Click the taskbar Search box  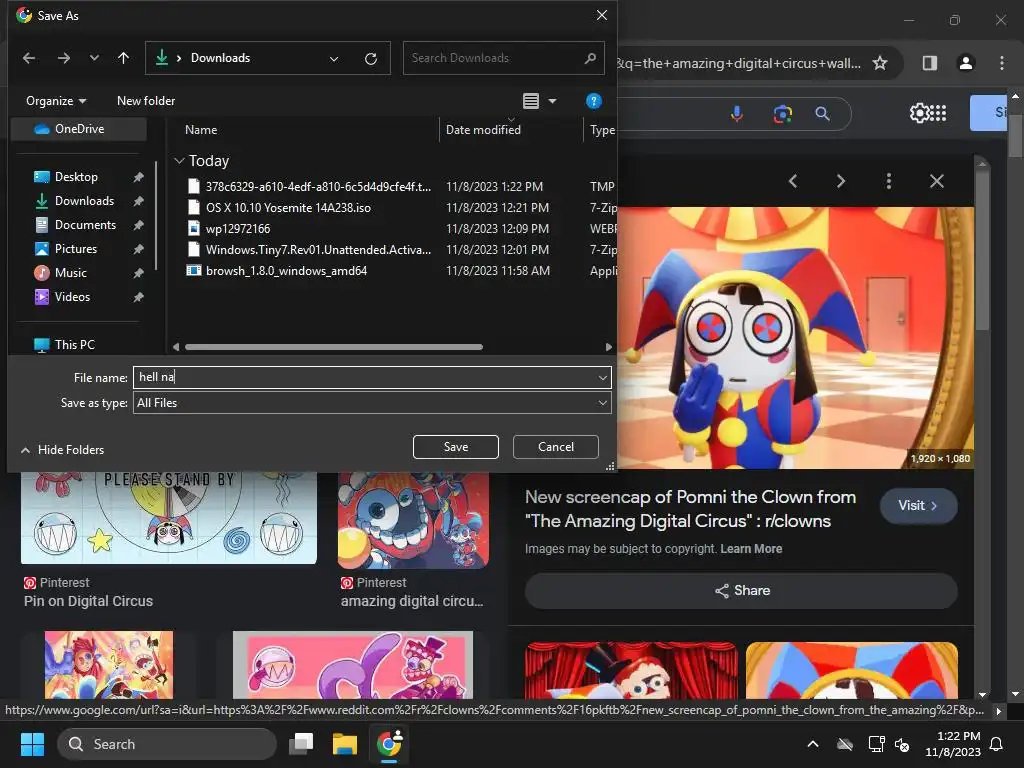point(167,744)
